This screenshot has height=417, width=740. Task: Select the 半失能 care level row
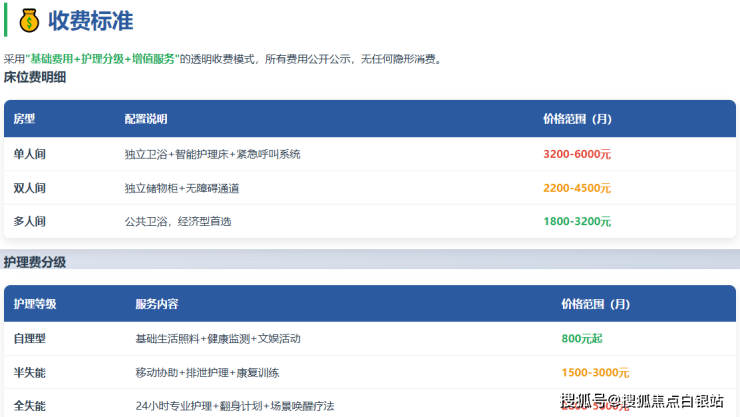(x=30, y=373)
